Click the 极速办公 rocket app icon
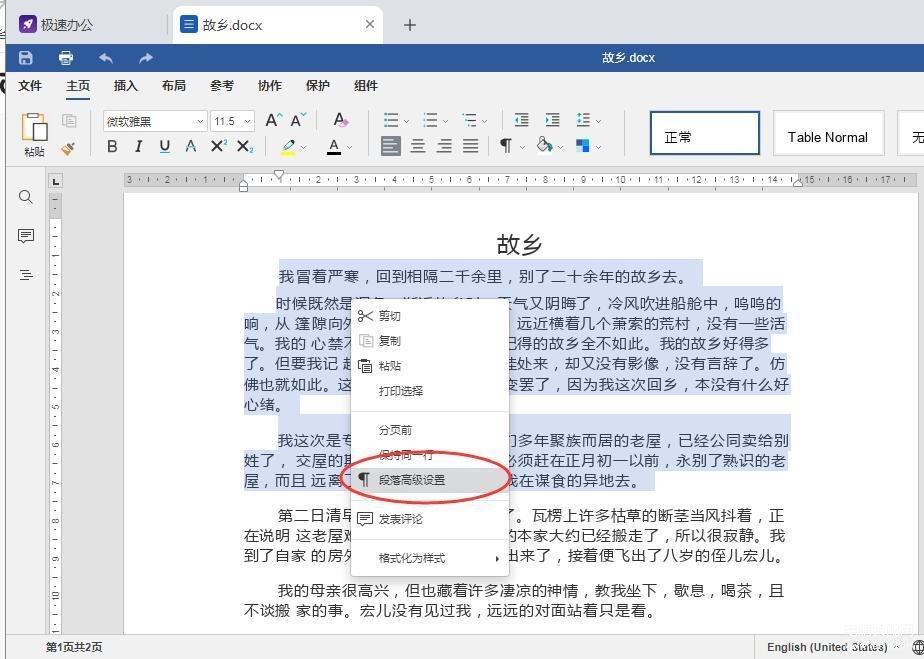 [27, 25]
